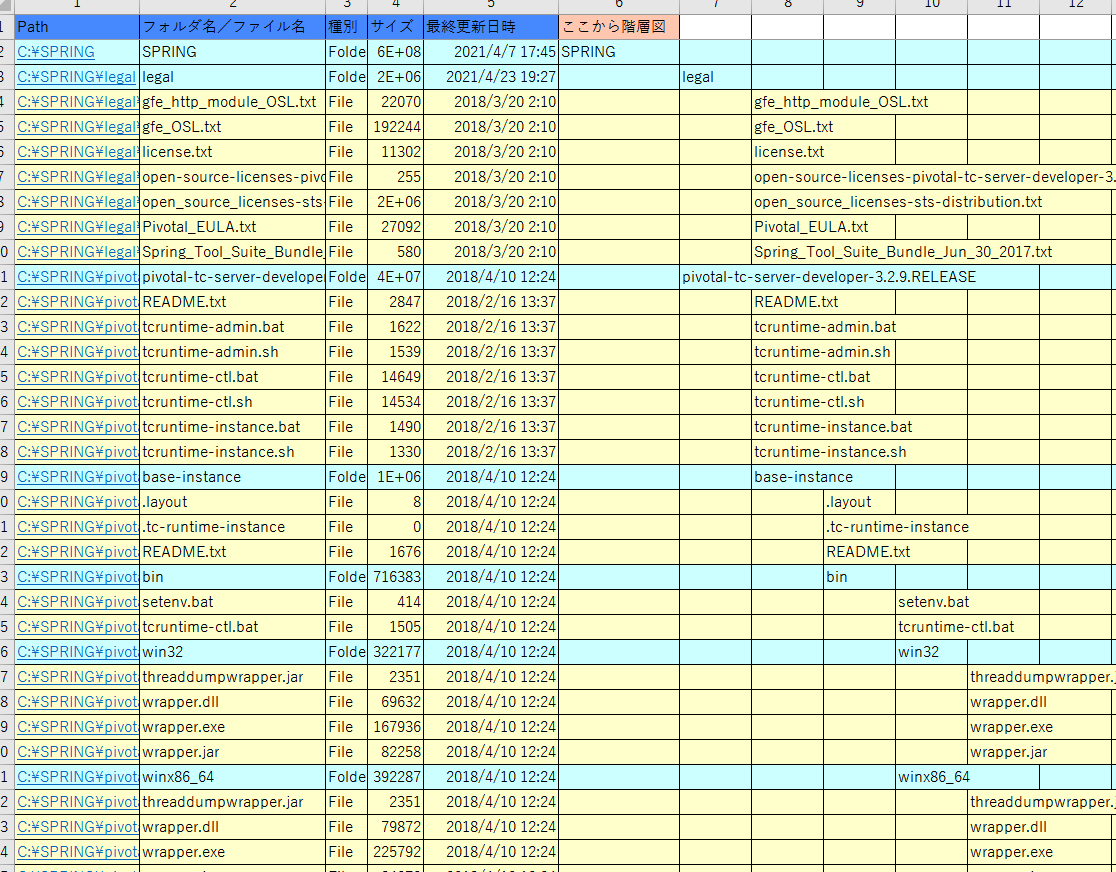The height and width of the screenshot is (872, 1116).
Task: Select column 6 via its column header
Action: tap(618, 6)
